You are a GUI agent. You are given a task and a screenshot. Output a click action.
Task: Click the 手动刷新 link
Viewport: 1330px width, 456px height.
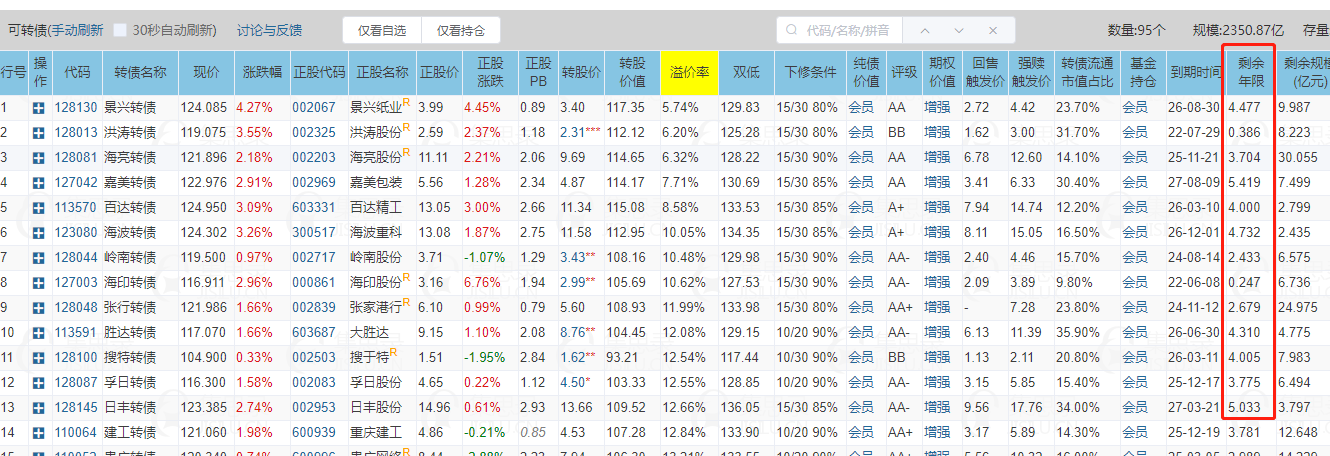76,30
